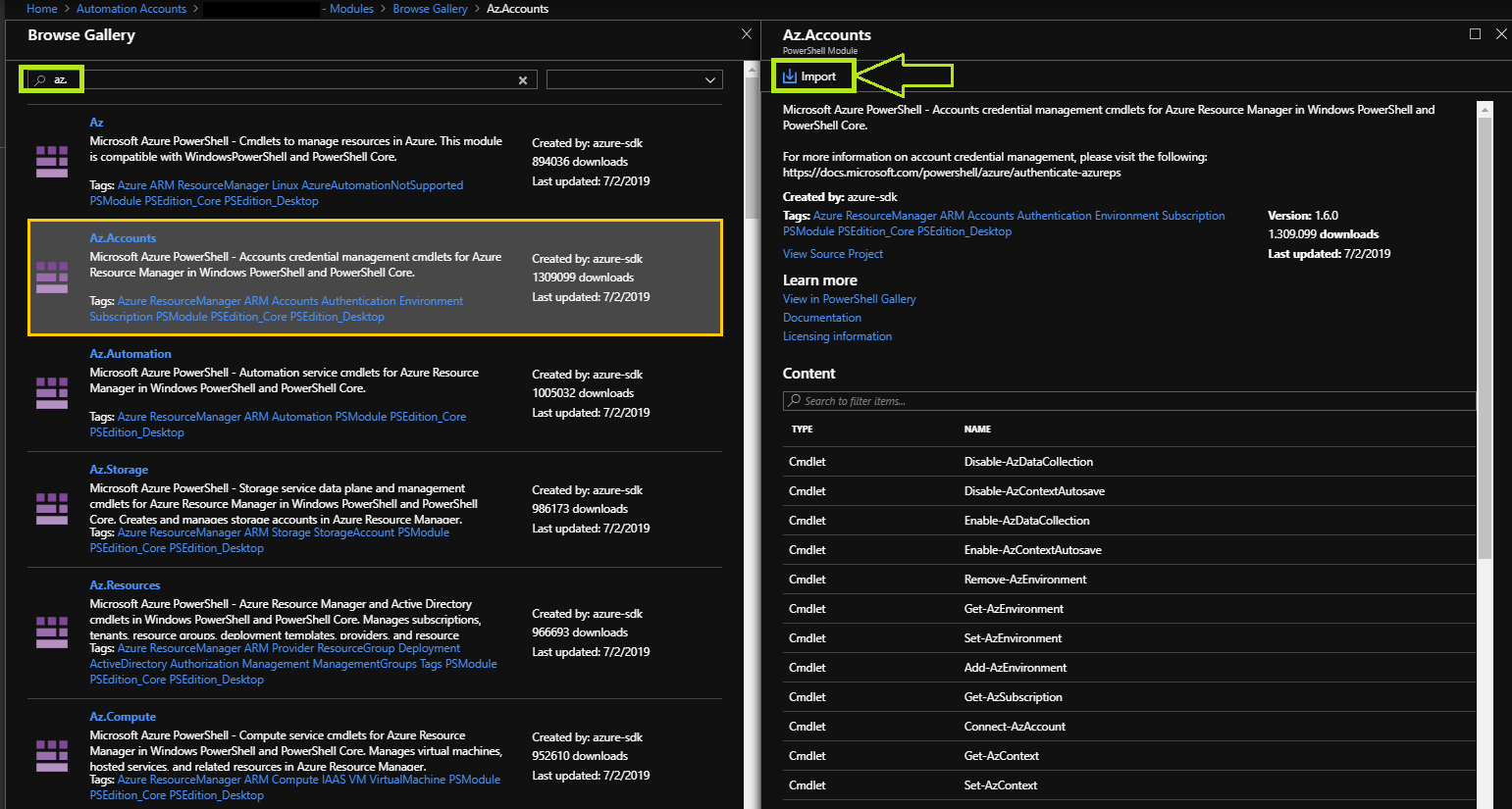This screenshot has height=809, width=1512.
Task: Click the AzureAutomationNotSupported tag on Az module
Action: tap(383, 185)
